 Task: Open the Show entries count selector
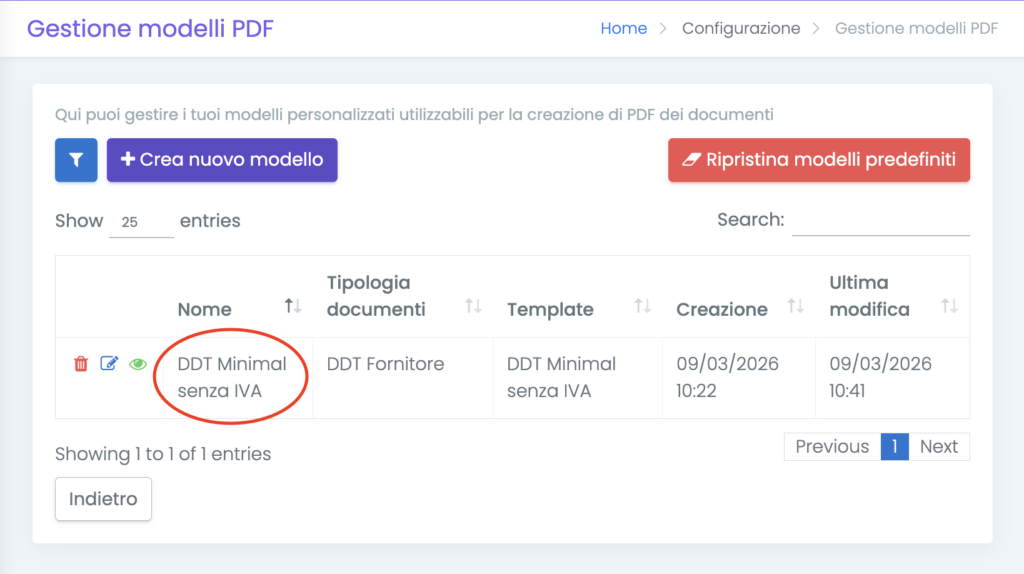[x=141, y=222]
